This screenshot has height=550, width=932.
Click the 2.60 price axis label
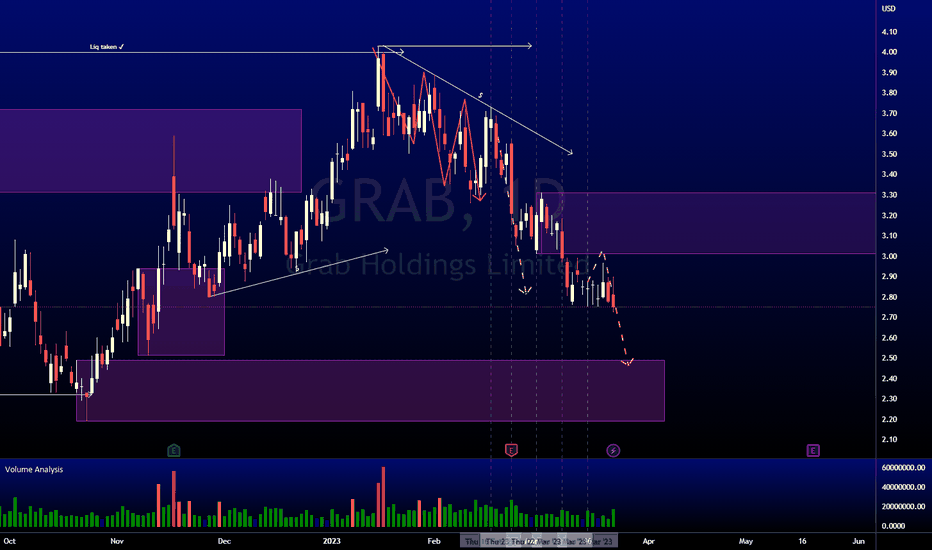tap(889, 338)
